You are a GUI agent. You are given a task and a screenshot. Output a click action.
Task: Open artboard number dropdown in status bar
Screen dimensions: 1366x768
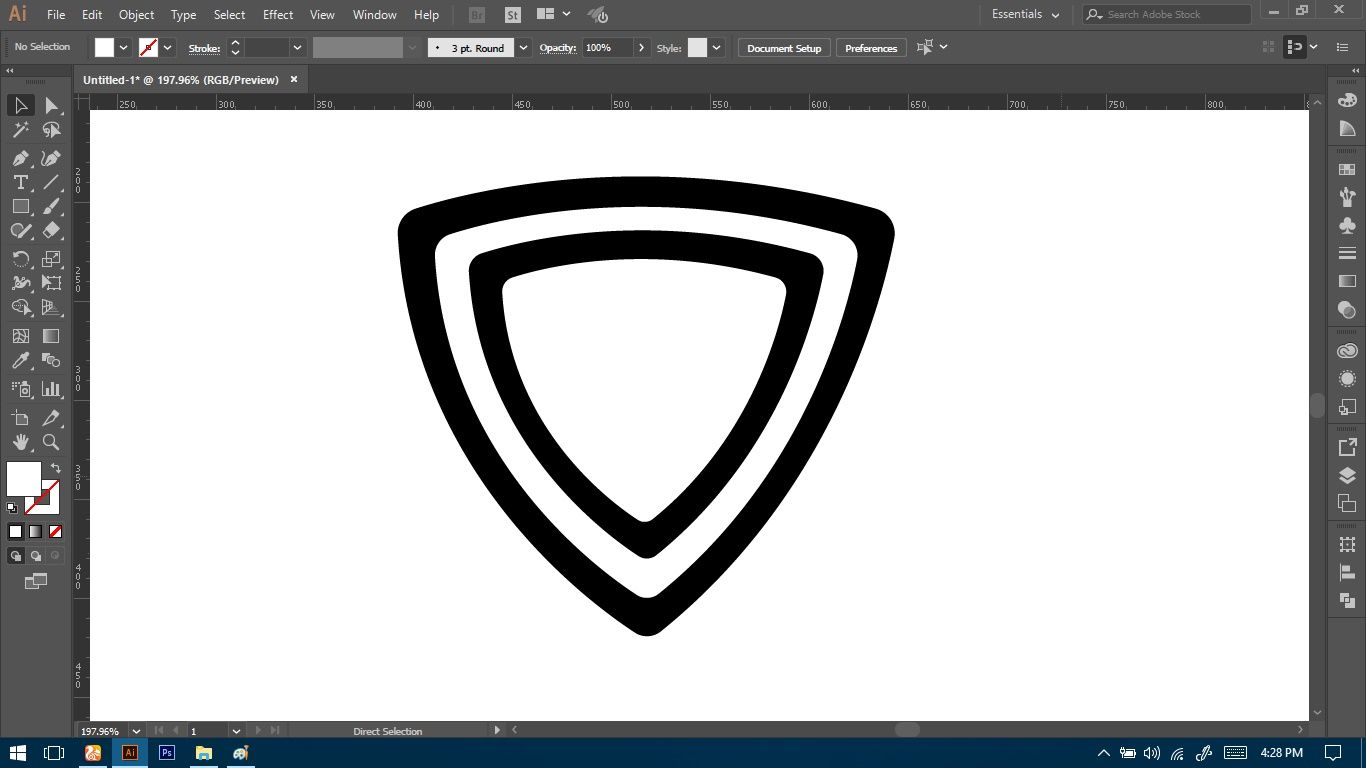(237, 731)
